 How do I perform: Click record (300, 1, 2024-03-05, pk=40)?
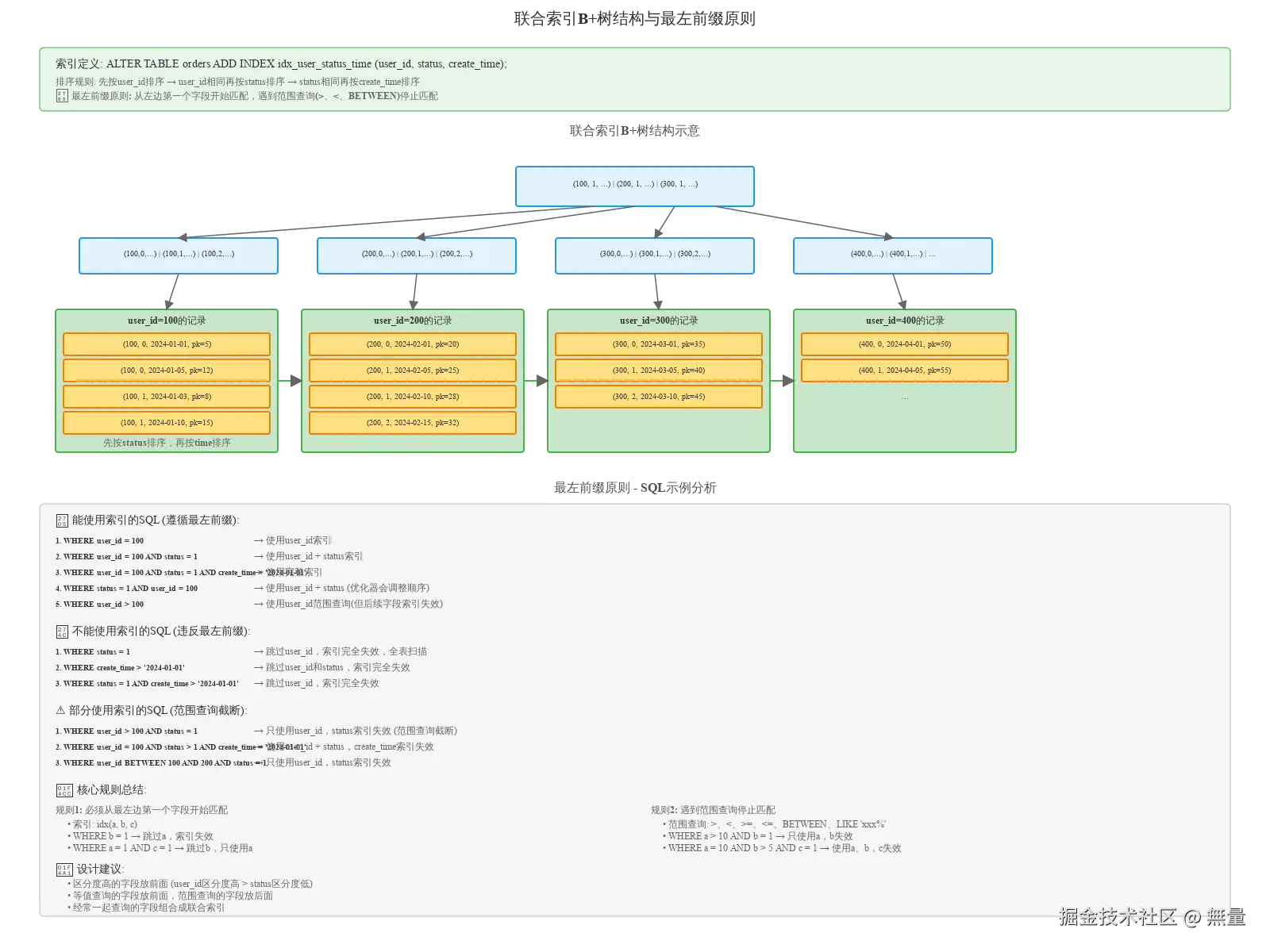tap(657, 370)
